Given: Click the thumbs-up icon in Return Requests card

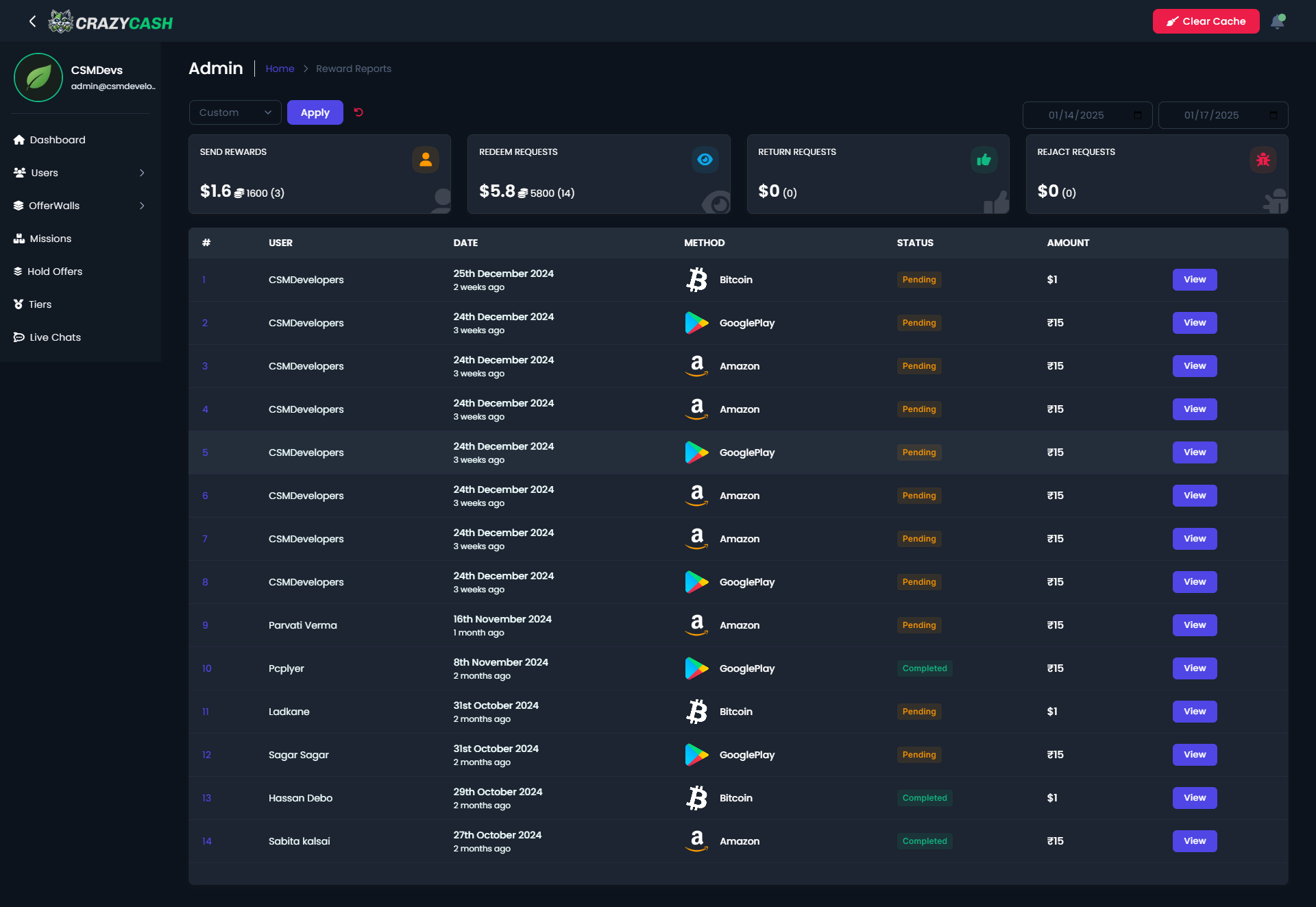Looking at the screenshot, I should [984, 160].
